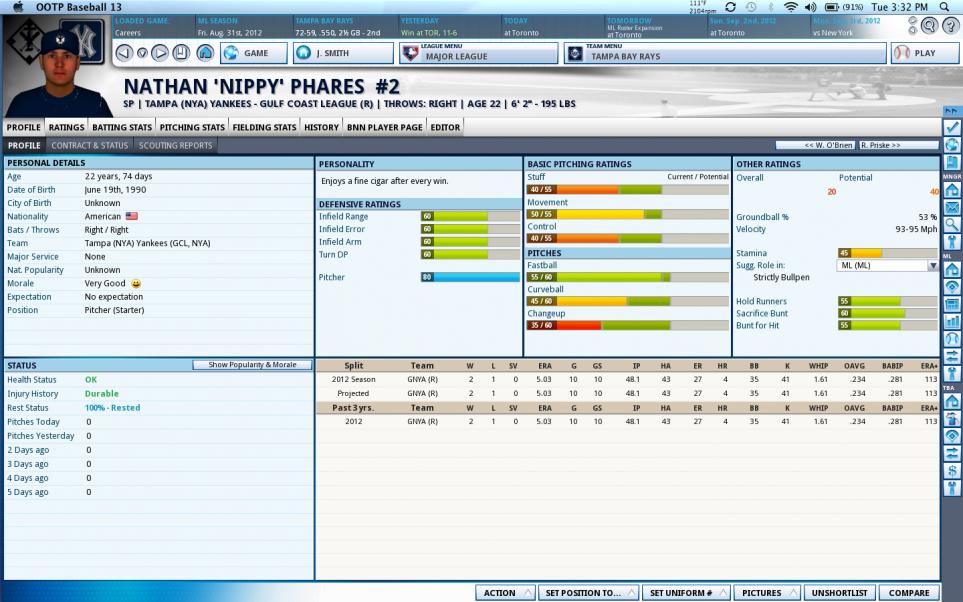Screen dimensions: 963x602
Task: Click the Stamina 45 rating bar
Action: (887, 253)
